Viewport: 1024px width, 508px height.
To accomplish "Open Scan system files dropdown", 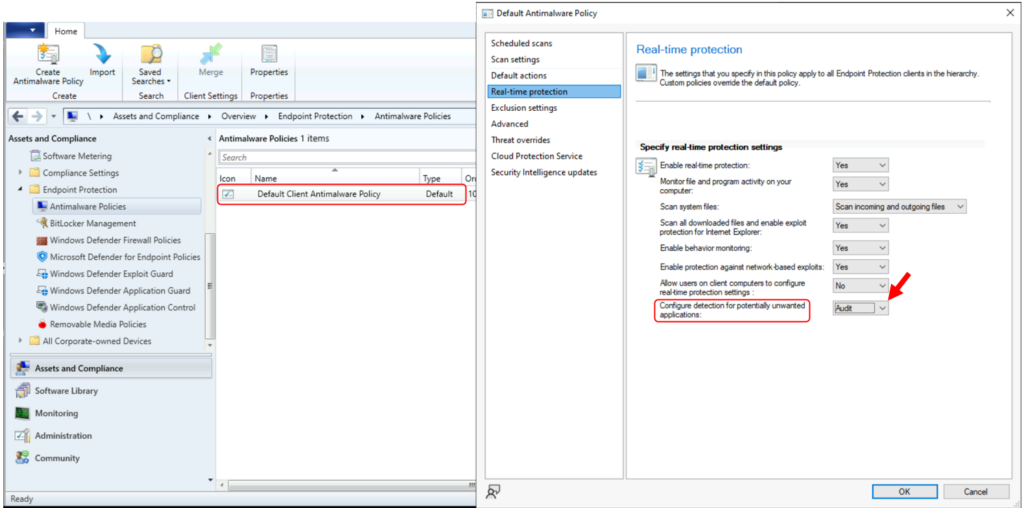I will 899,206.
